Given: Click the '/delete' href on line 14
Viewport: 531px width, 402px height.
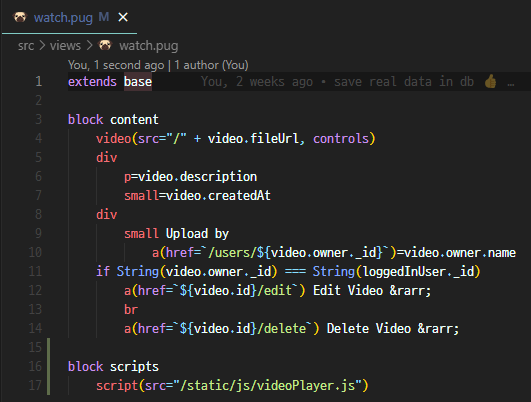Looking at the screenshot, I should (282, 328).
